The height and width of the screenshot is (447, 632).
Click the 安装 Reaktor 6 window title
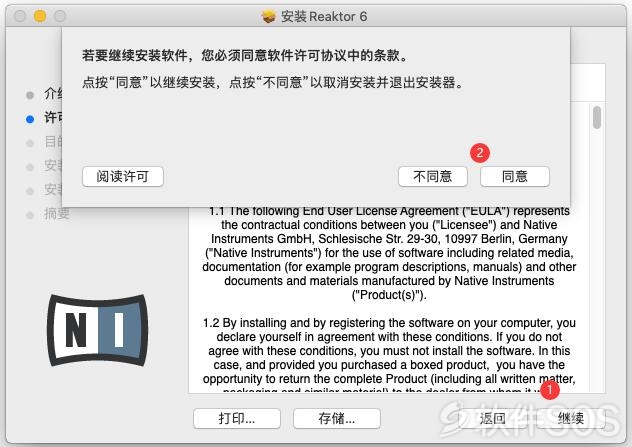coord(324,17)
